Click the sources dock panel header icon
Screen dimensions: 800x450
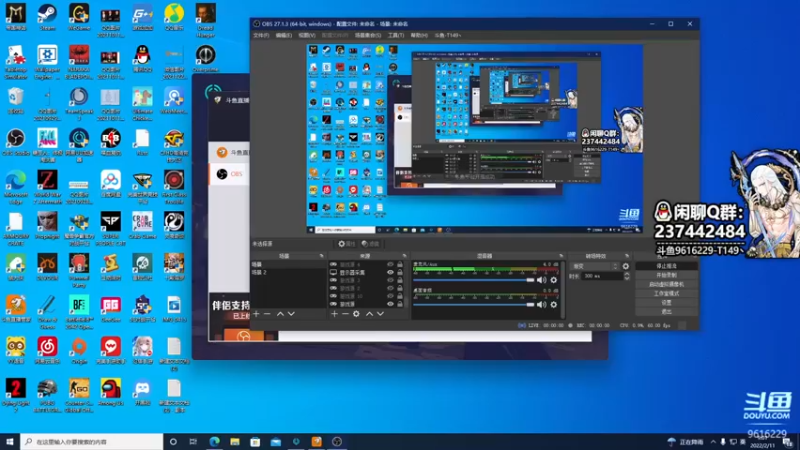click(404, 256)
